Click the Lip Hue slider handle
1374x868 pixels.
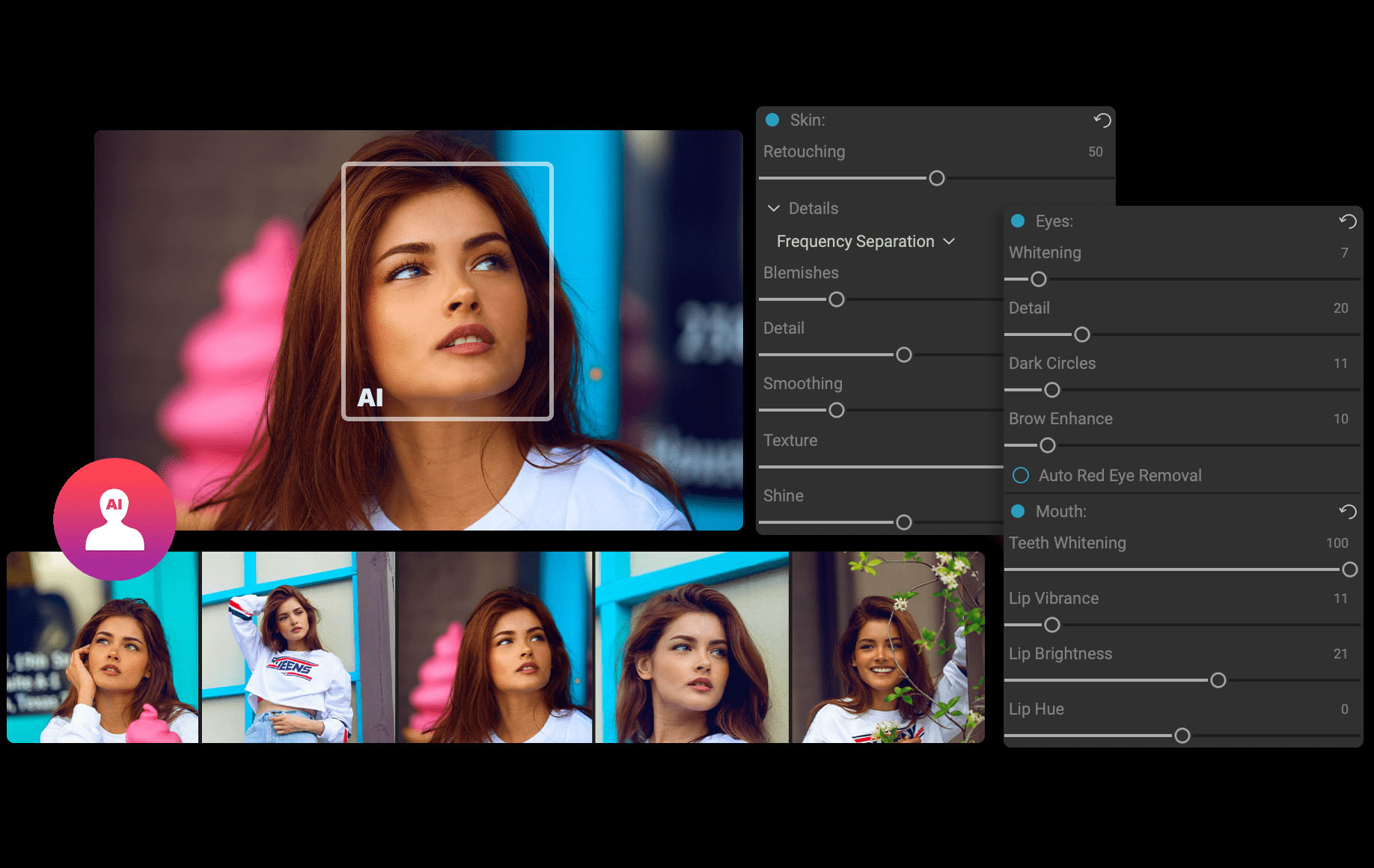[1182, 736]
